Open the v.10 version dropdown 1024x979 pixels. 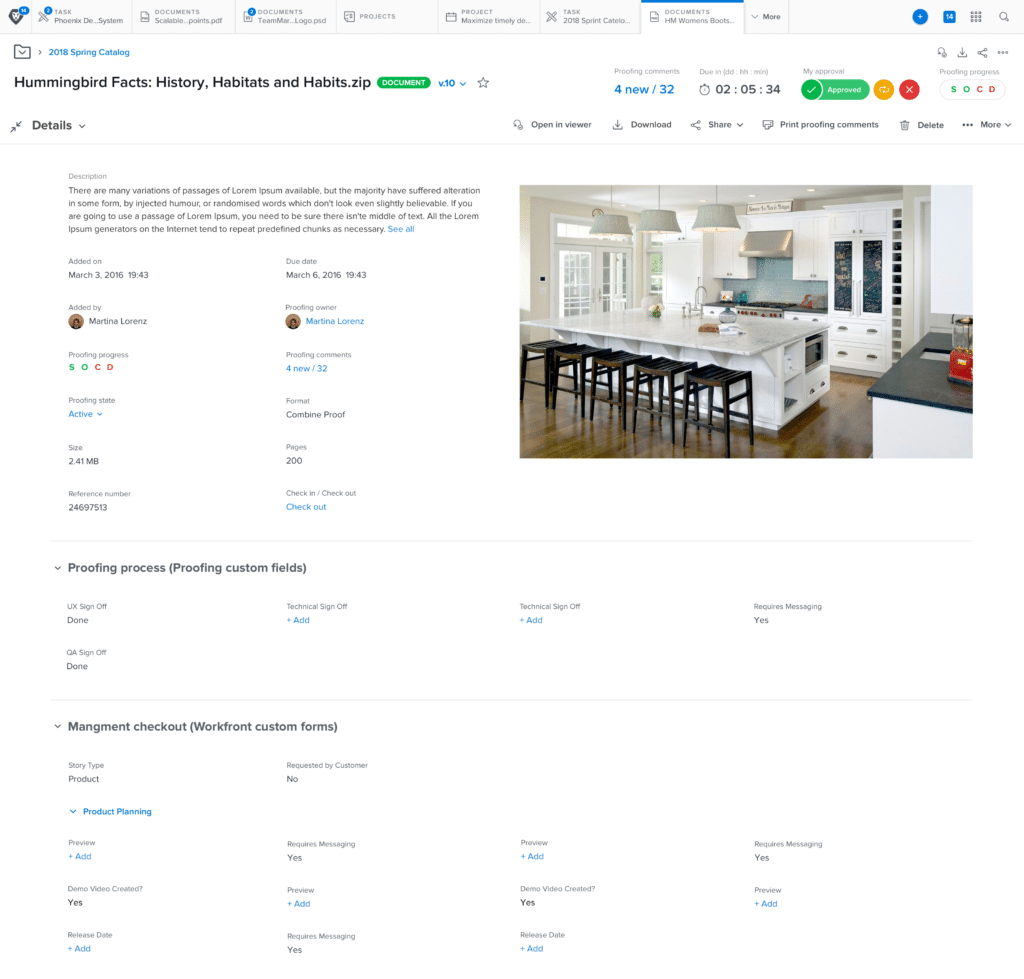click(x=452, y=83)
